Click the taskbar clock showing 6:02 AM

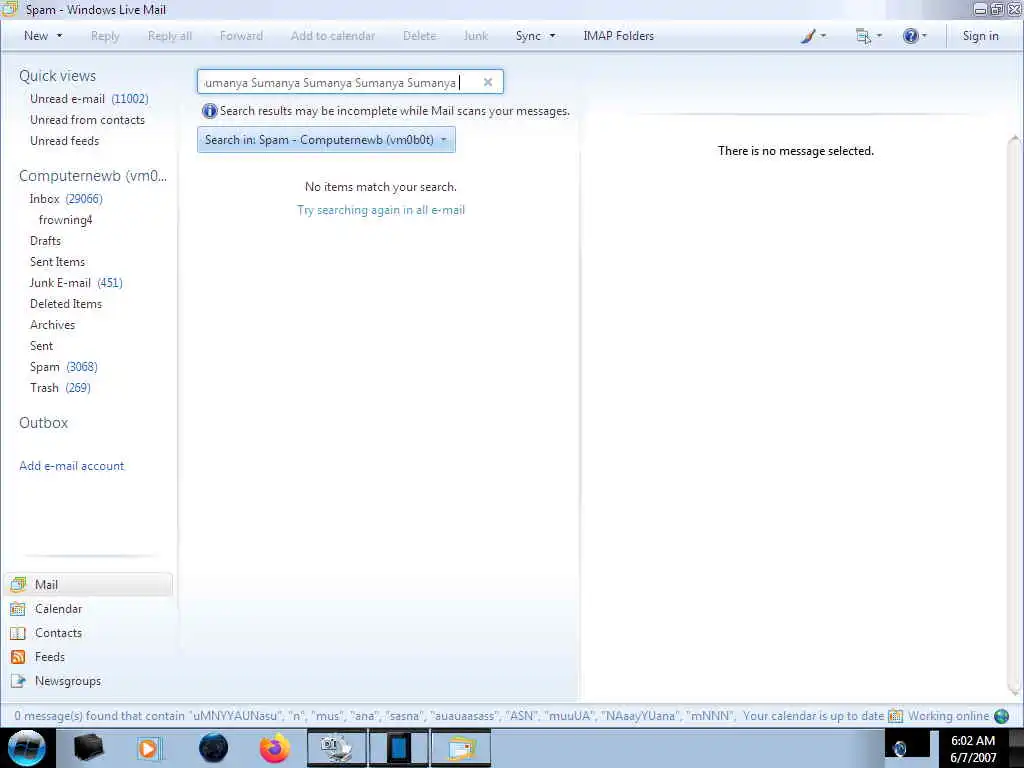(973, 749)
